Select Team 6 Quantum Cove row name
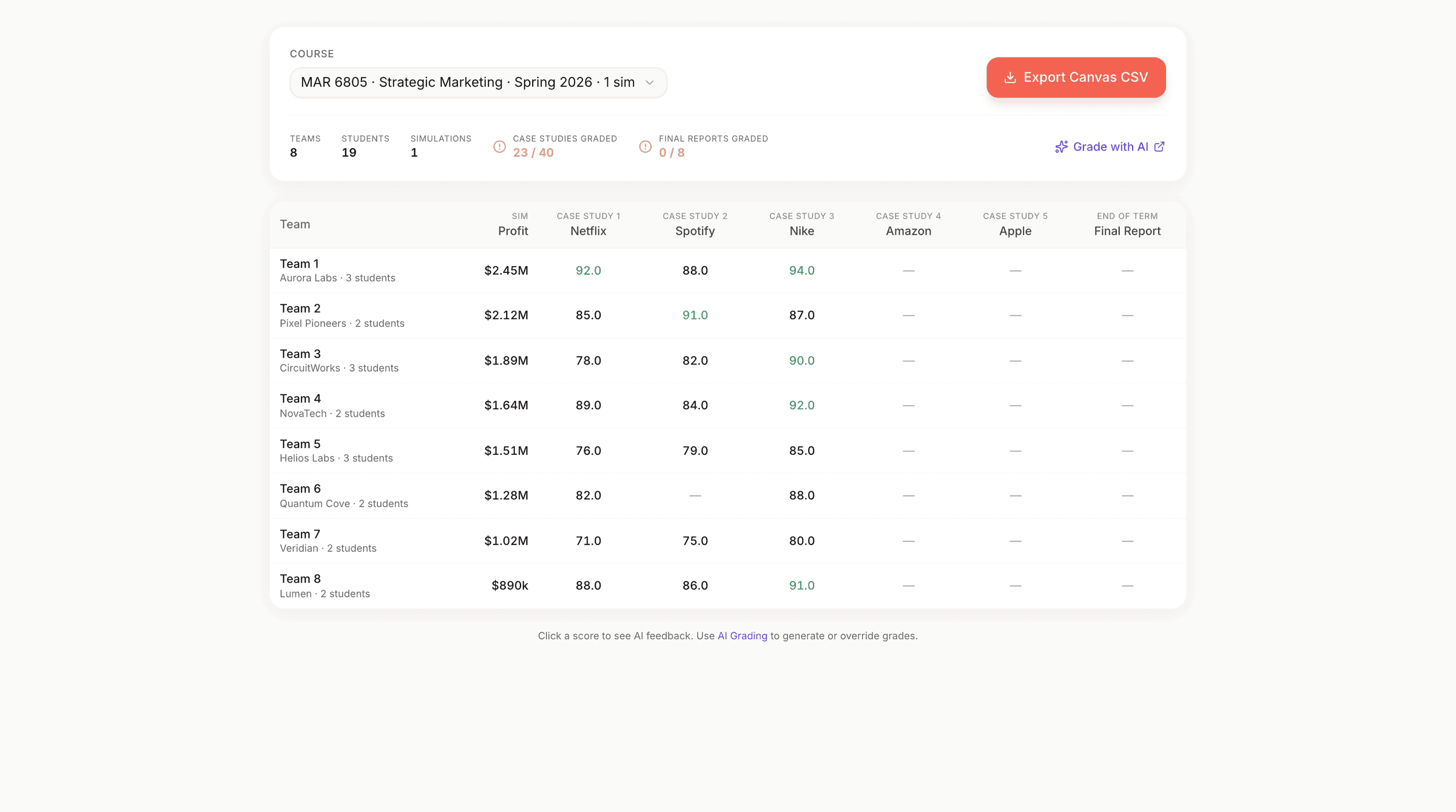The image size is (1456, 812). point(344,496)
